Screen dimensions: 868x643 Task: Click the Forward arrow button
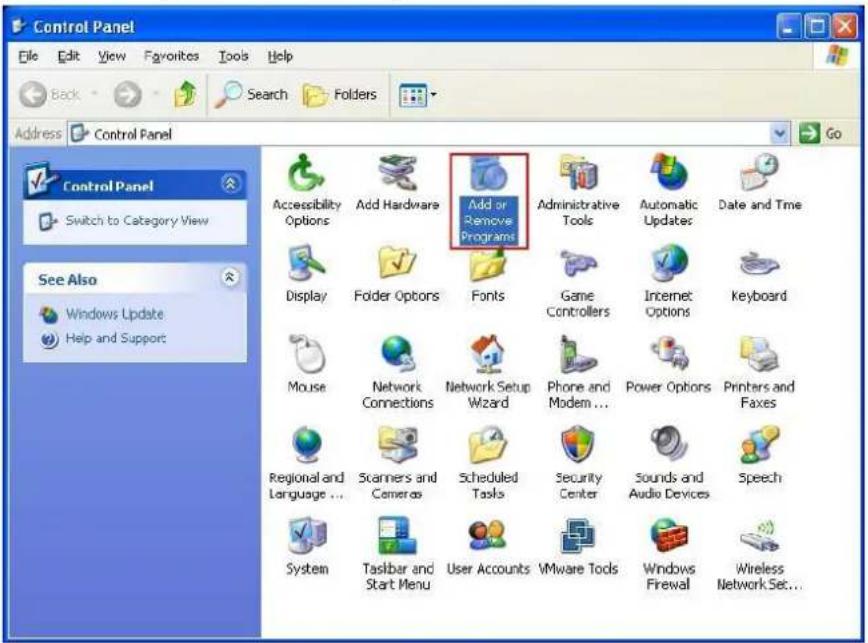tap(128, 95)
